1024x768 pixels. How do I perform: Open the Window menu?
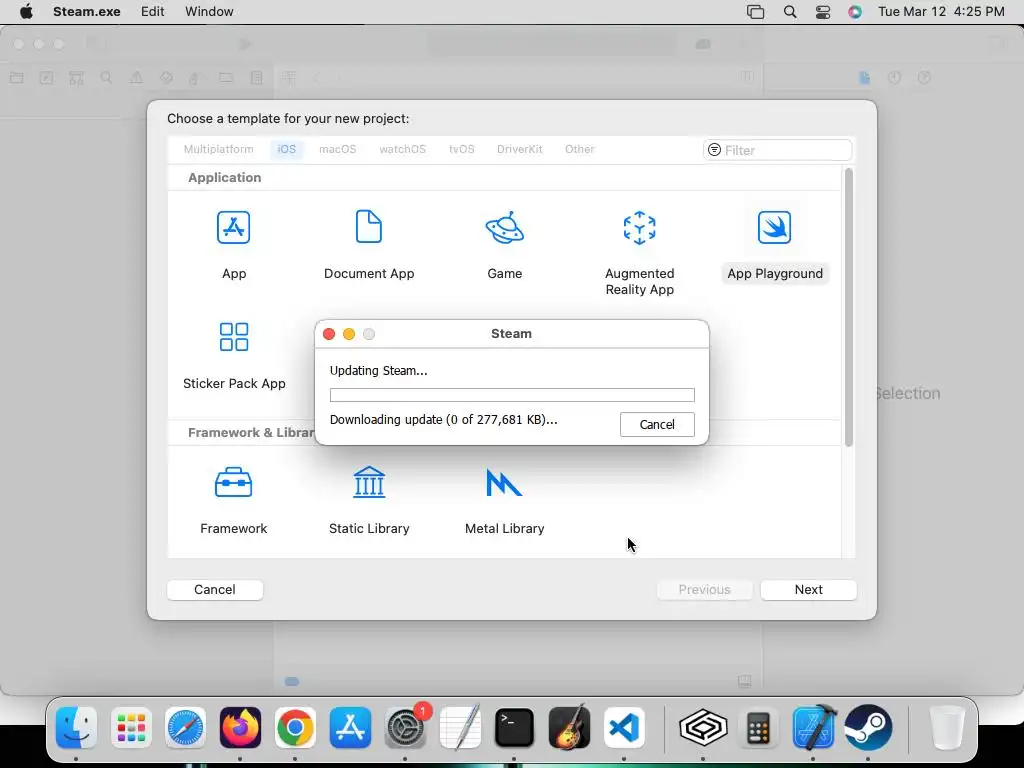(209, 12)
